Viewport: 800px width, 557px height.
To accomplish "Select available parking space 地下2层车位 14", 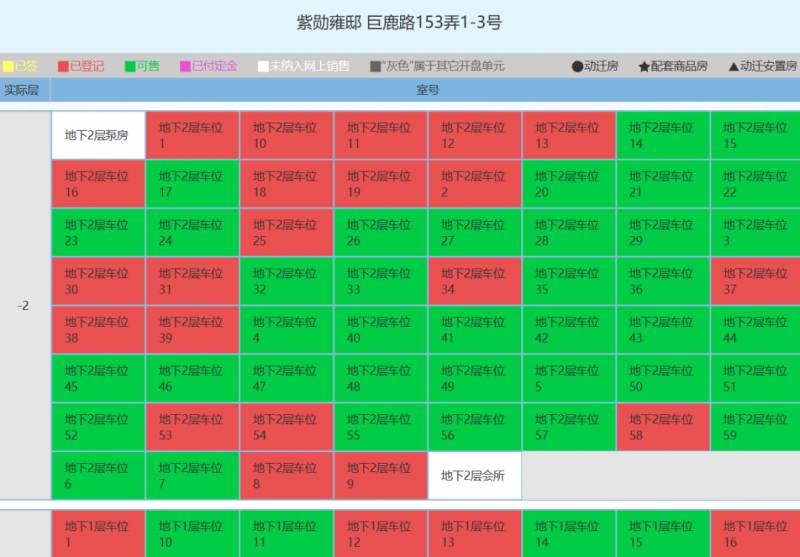I will (x=663, y=135).
